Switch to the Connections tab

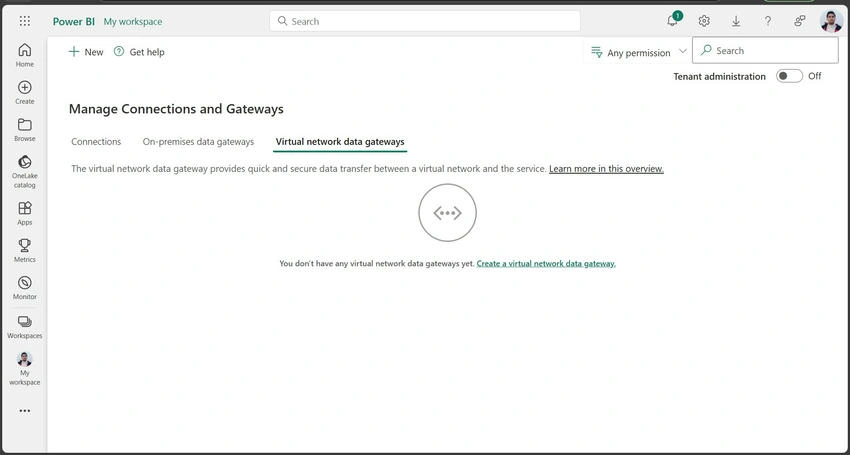tap(96, 142)
